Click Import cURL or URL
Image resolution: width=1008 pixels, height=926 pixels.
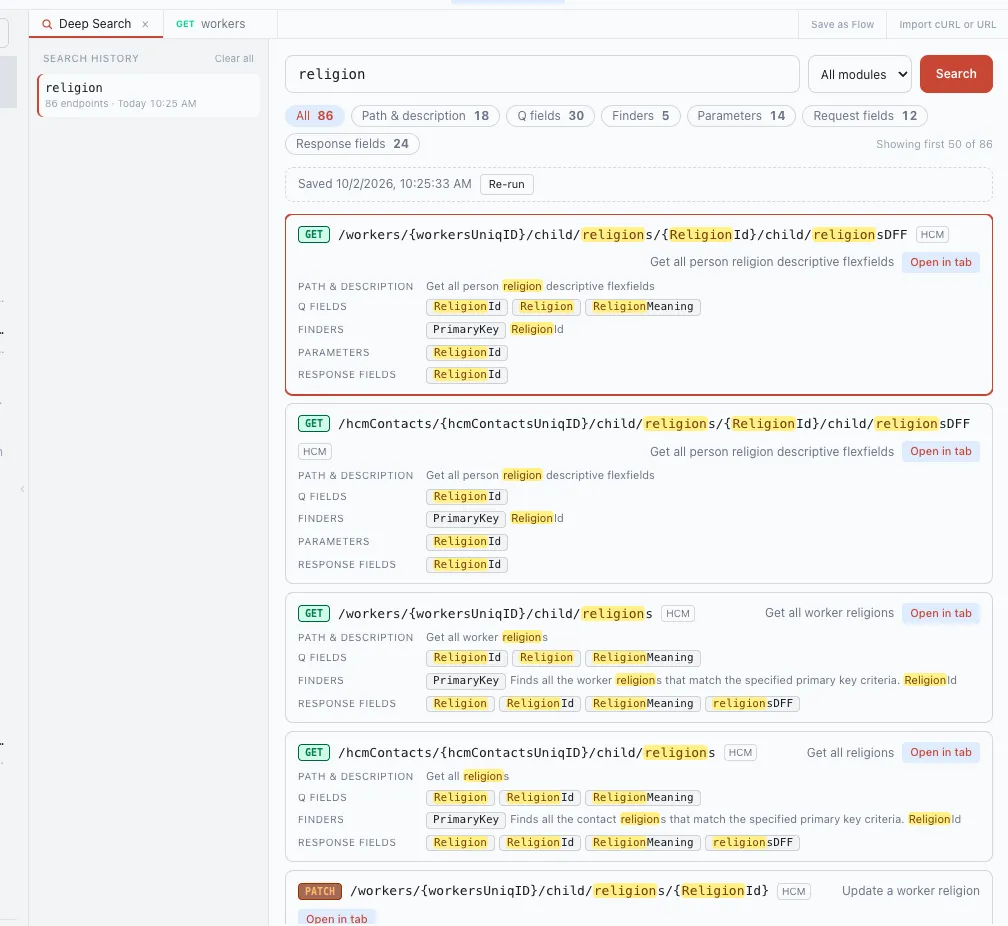[x=947, y=24]
